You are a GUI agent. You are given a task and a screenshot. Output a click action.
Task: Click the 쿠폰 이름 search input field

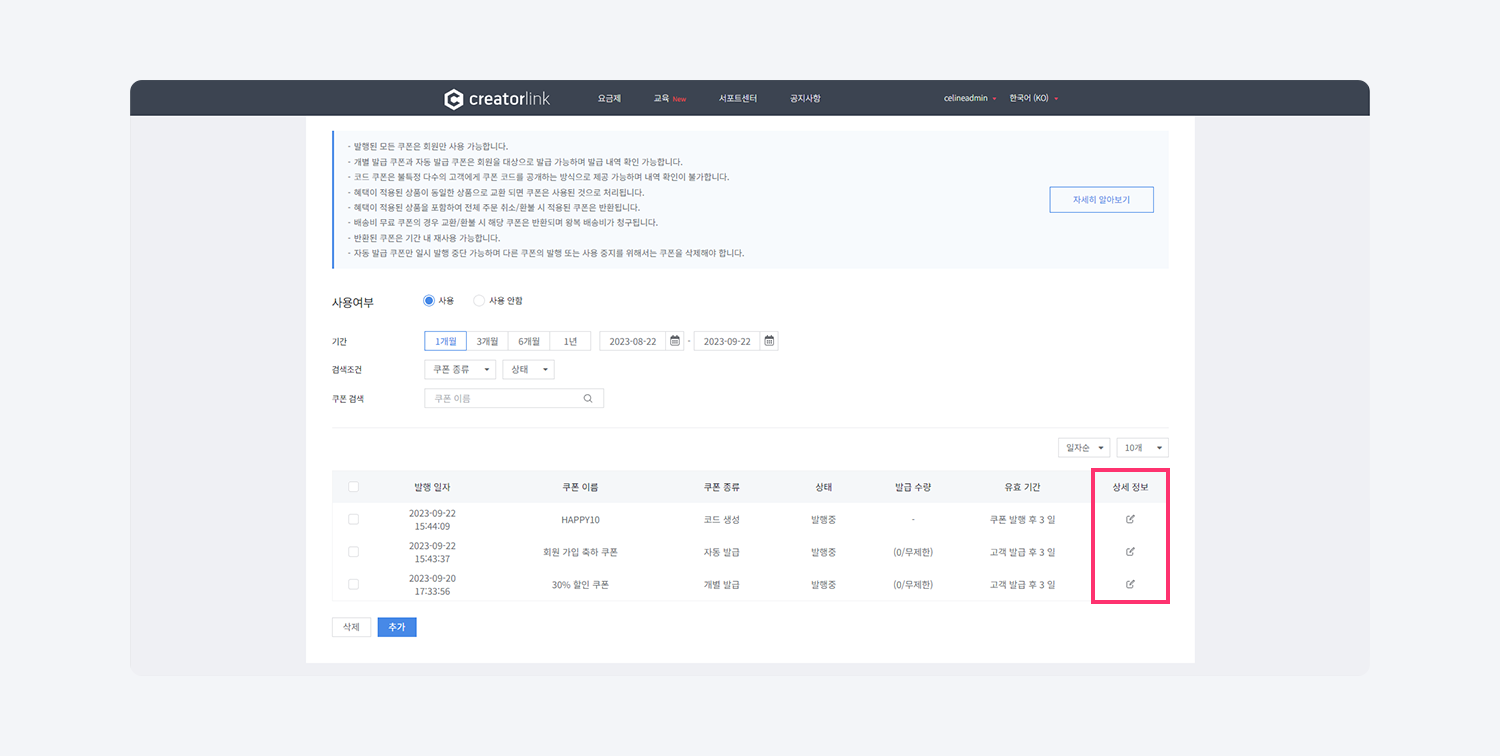503,398
